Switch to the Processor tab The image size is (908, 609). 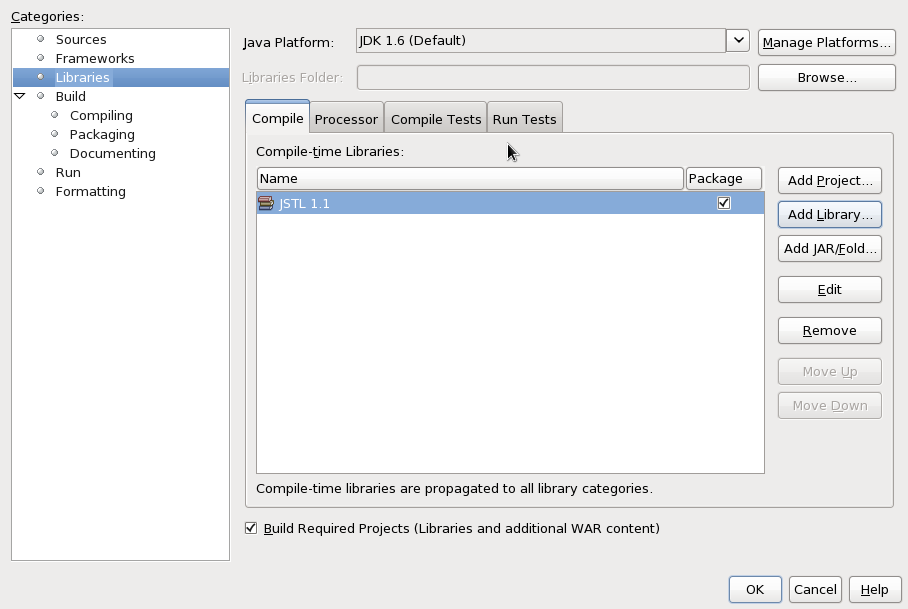click(346, 119)
